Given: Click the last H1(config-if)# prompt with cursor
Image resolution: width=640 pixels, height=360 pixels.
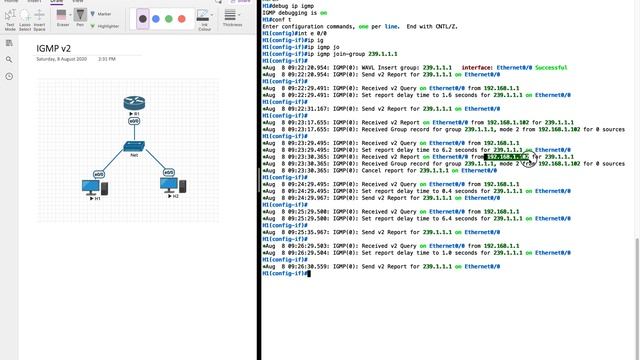Looking at the screenshot, I should coord(287,273).
